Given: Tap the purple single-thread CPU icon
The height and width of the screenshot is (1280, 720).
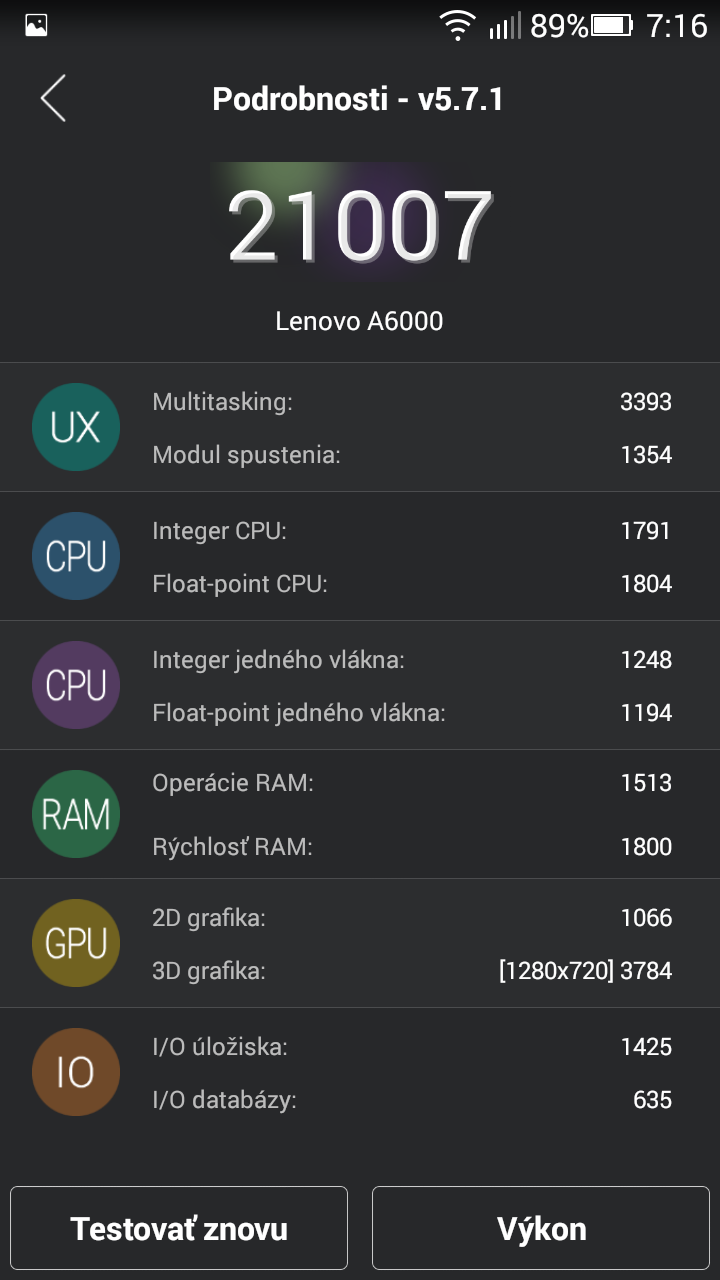Looking at the screenshot, I should pyautogui.click(x=76, y=686).
